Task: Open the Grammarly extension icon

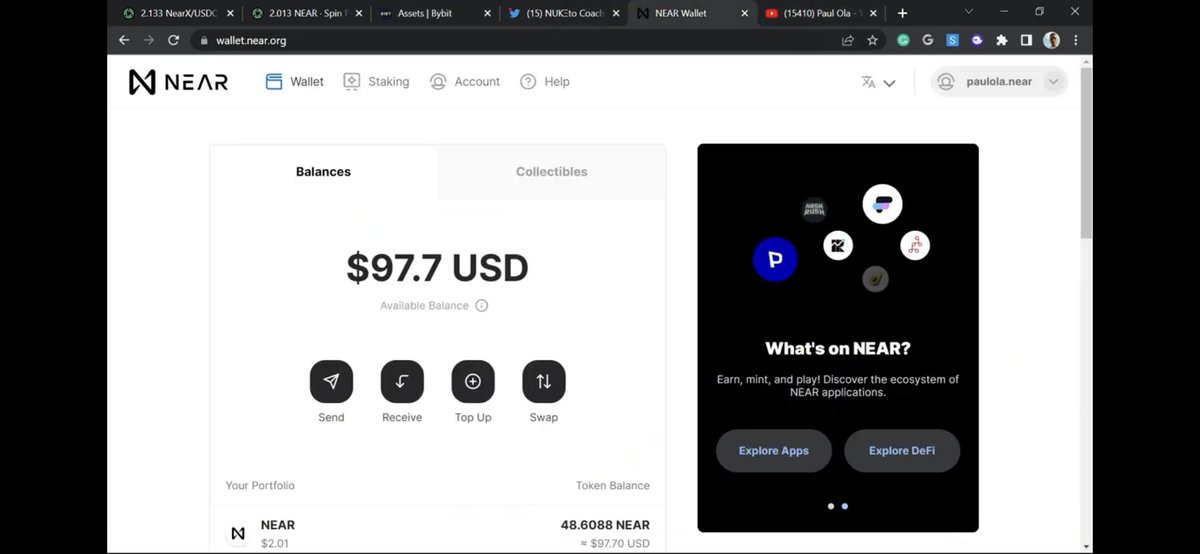Action: point(903,40)
